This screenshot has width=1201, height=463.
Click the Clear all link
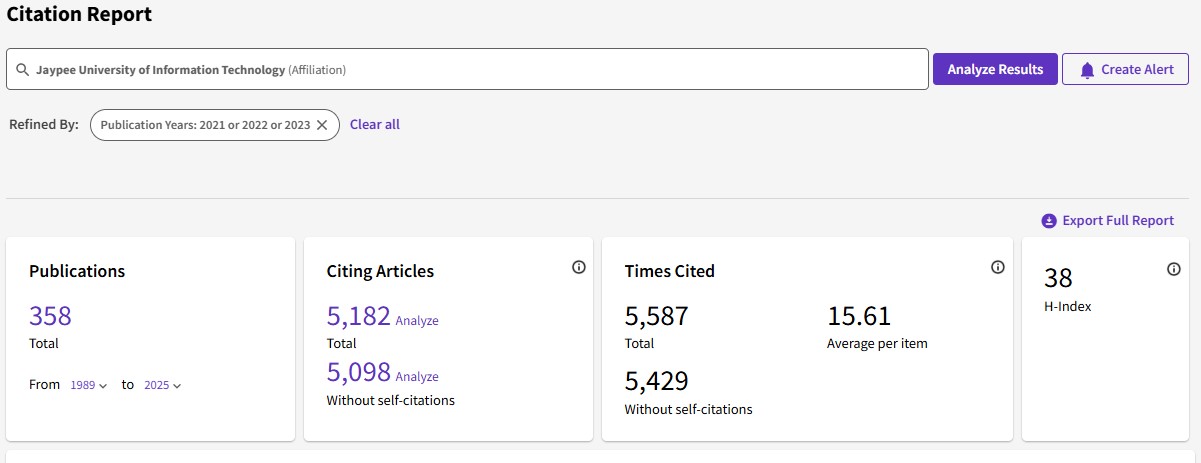coord(374,125)
